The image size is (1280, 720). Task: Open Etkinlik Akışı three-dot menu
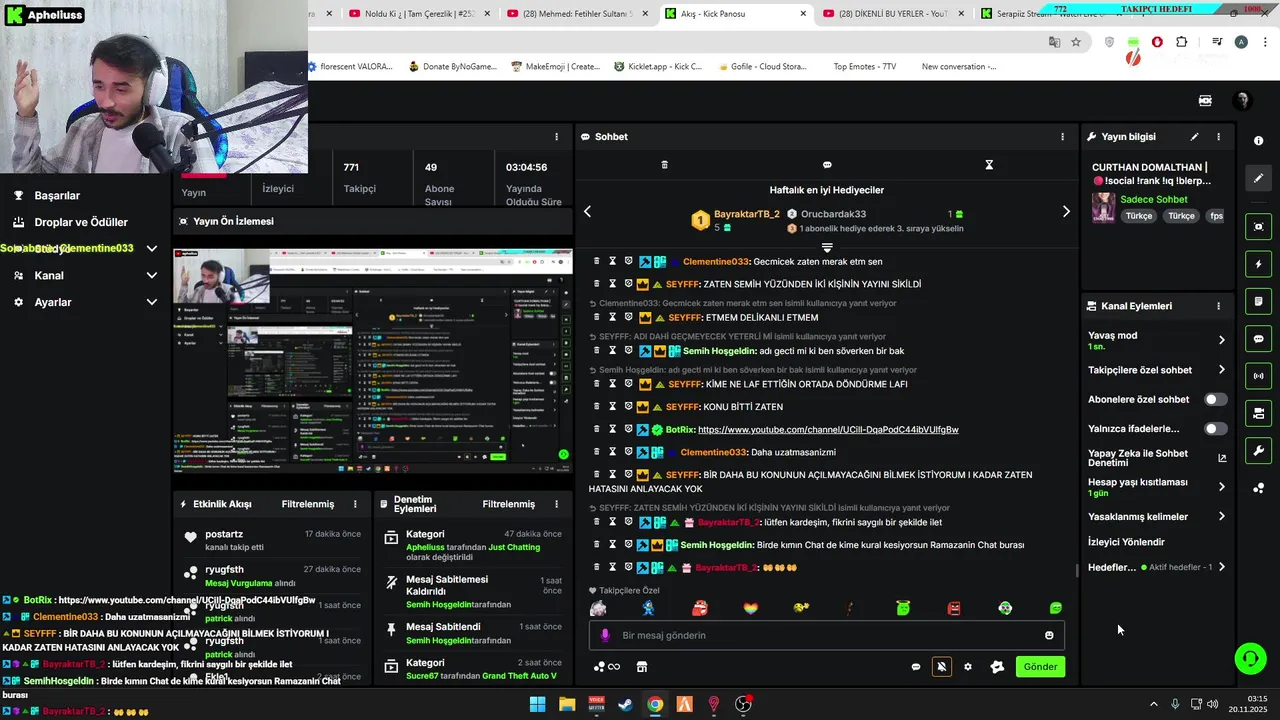pos(355,504)
